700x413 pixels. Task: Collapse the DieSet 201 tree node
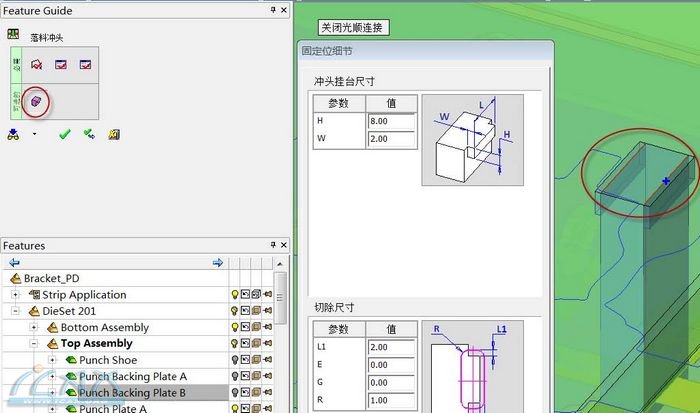pos(16,311)
